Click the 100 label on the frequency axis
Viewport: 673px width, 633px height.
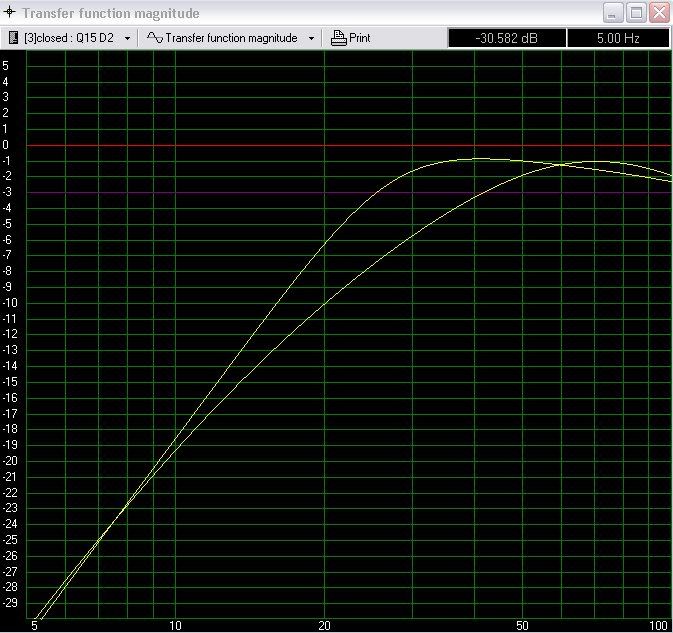[x=658, y=626]
